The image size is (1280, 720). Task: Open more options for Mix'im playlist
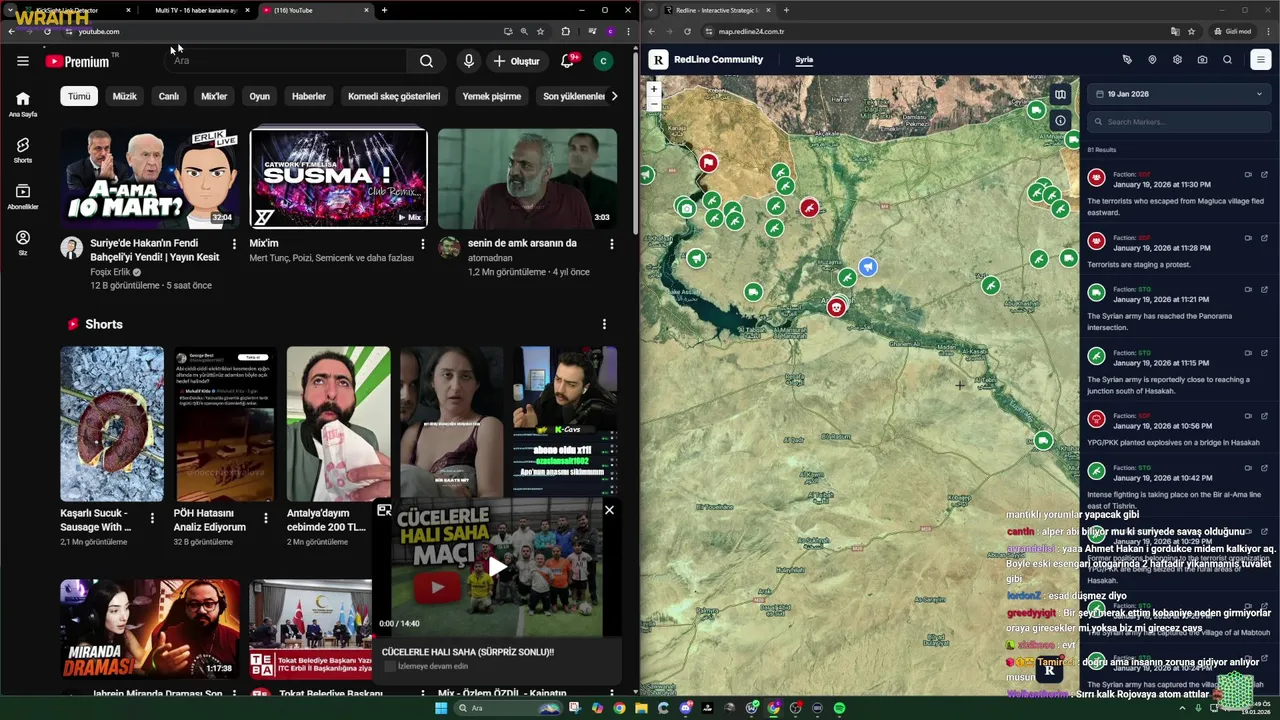(x=423, y=244)
